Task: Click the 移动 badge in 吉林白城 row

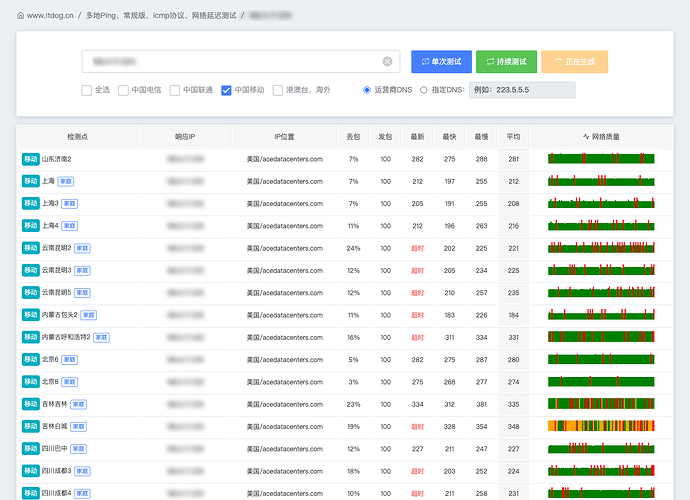Action: 30,426
